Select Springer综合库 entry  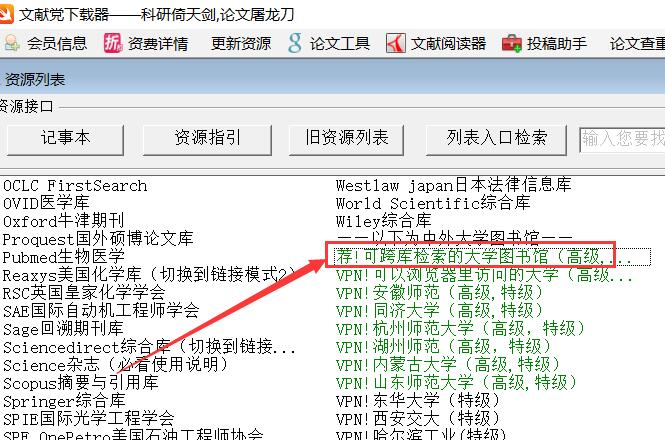(64, 401)
